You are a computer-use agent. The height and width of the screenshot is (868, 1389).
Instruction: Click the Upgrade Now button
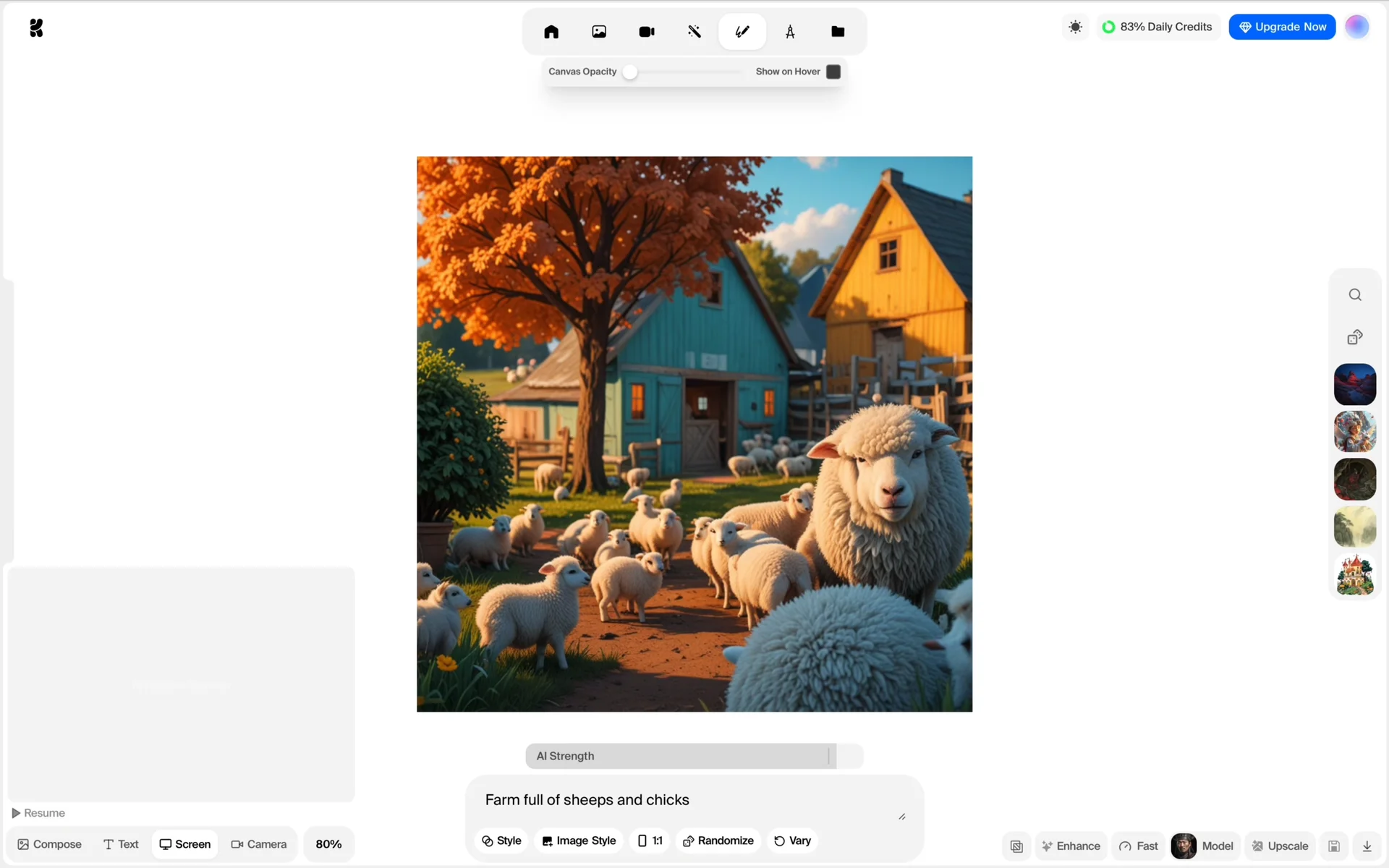(1282, 27)
